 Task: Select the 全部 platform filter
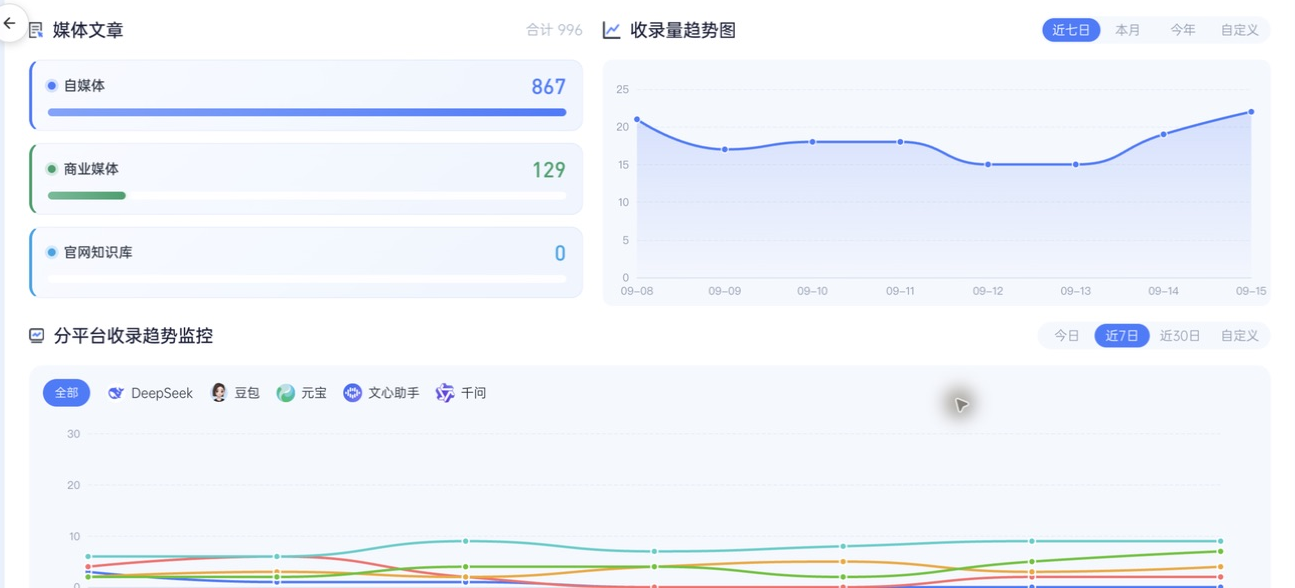(x=66, y=393)
